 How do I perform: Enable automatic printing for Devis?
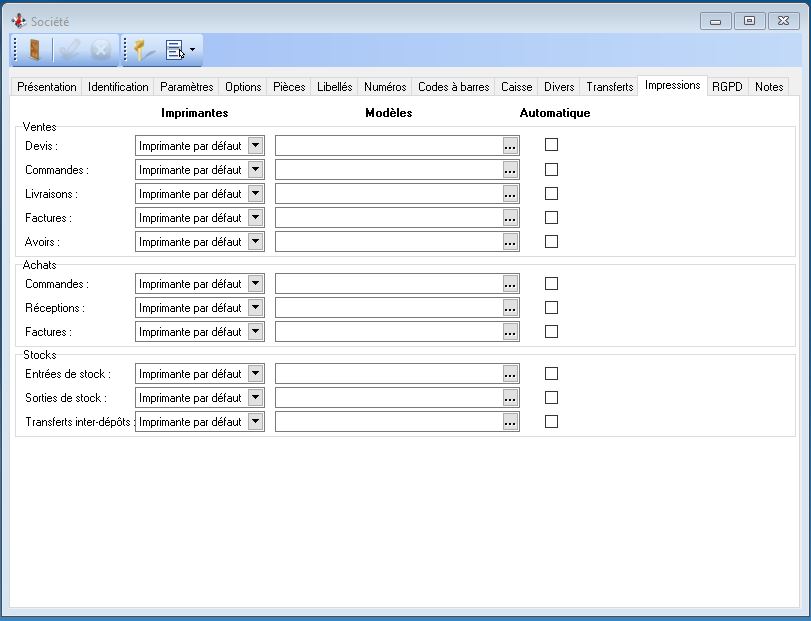551,145
